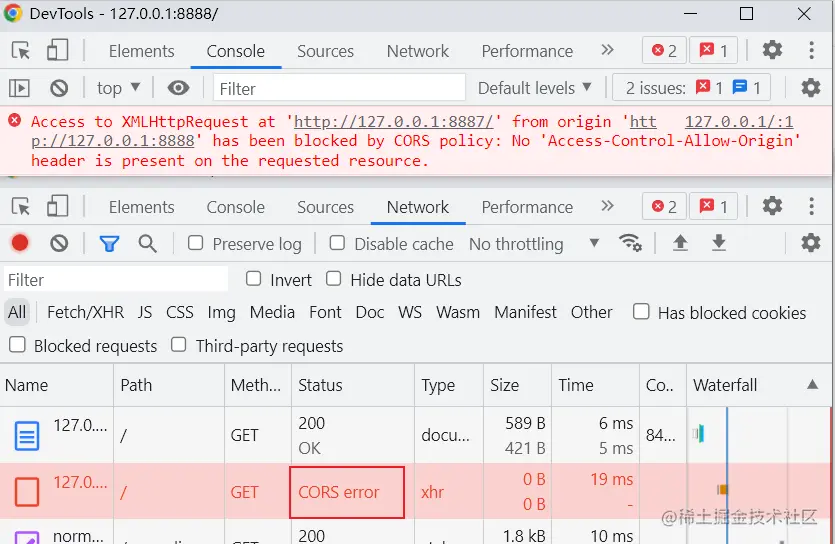Click document icon of the 200 OK request
The width and height of the screenshot is (835, 544).
pos(27,436)
